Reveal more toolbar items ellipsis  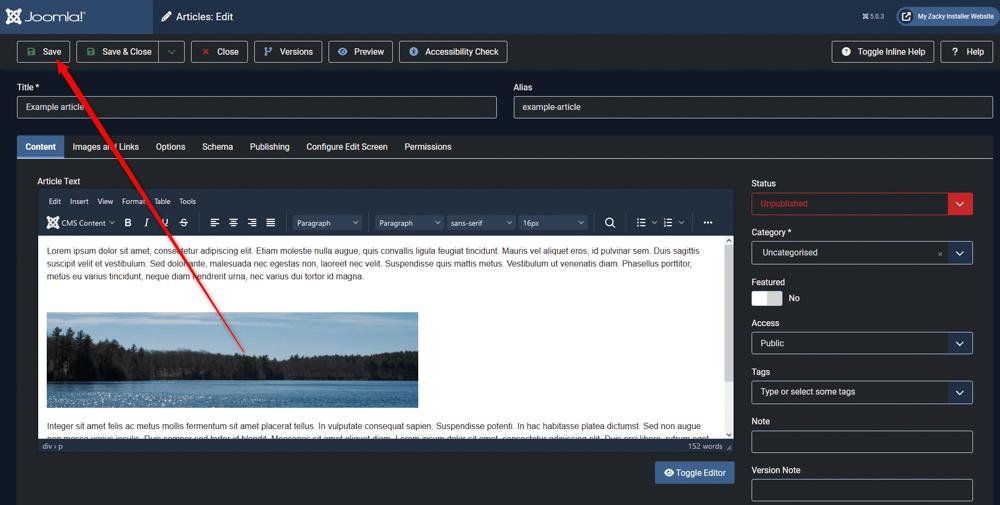(x=708, y=223)
